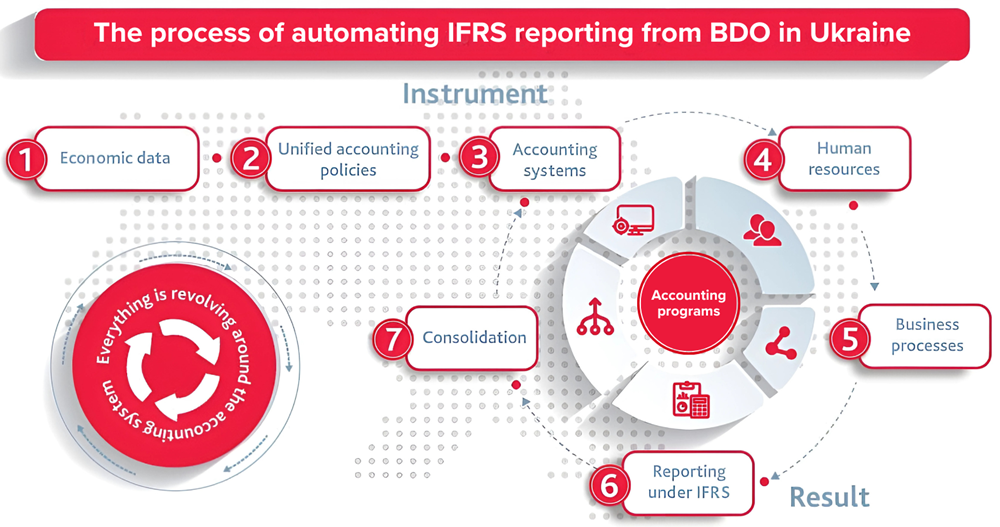This screenshot has height=527, width=1000.
Task: Click the red number 3 badge
Action: tap(479, 158)
